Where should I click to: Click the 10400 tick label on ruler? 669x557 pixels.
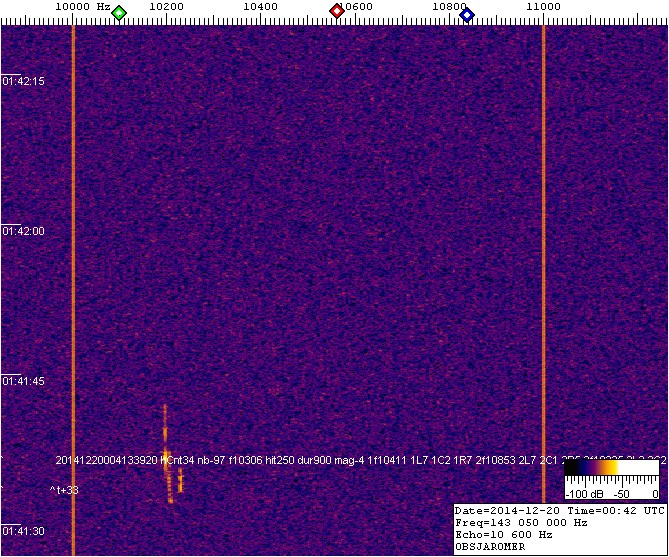(x=260, y=6)
